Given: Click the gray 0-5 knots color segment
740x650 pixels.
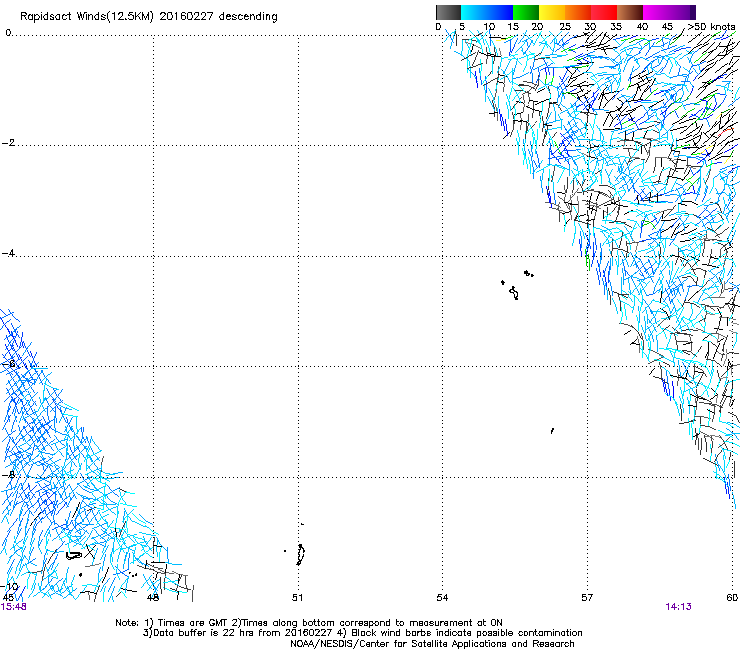Looking at the screenshot, I should [x=448, y=12].
